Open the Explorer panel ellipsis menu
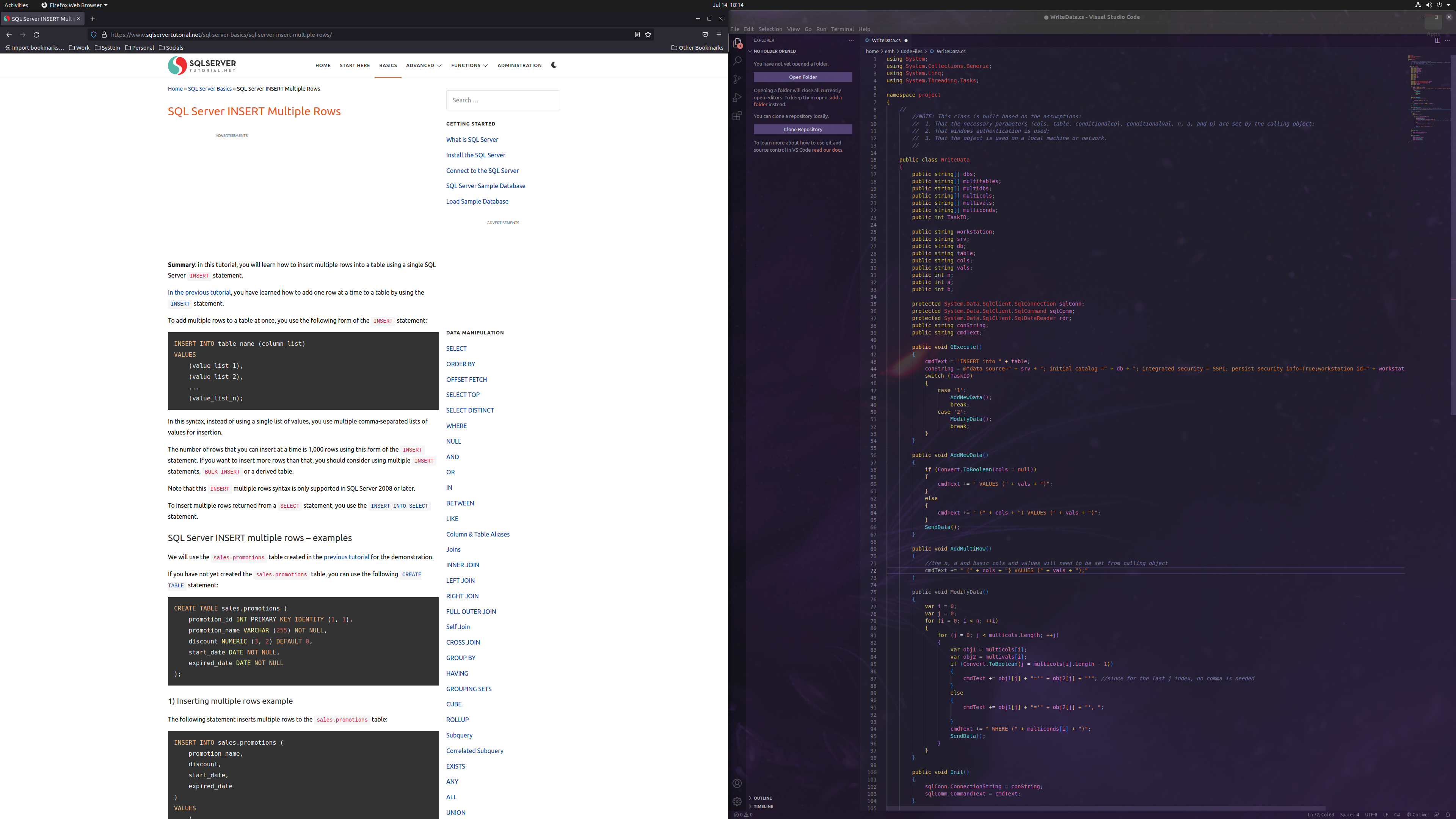 (851, 40)
